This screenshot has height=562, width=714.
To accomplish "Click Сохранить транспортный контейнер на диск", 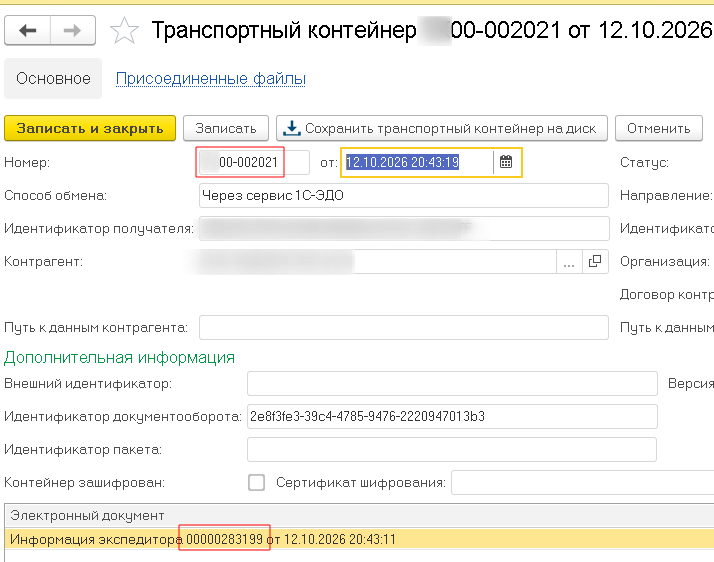I will (442, 128).
